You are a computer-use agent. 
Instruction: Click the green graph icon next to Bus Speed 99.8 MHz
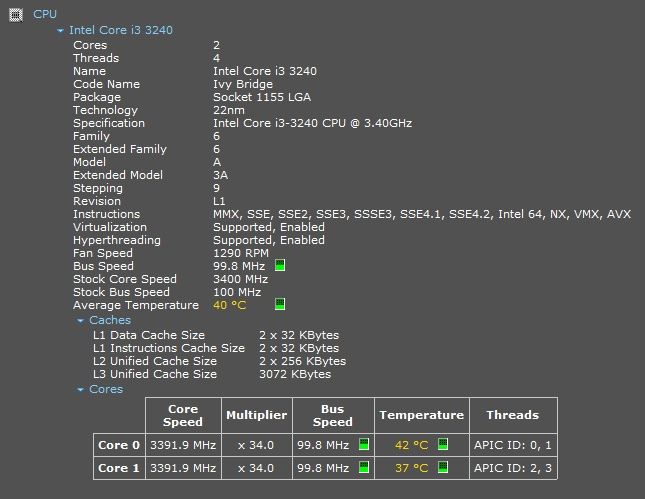[x=280, y=265]
